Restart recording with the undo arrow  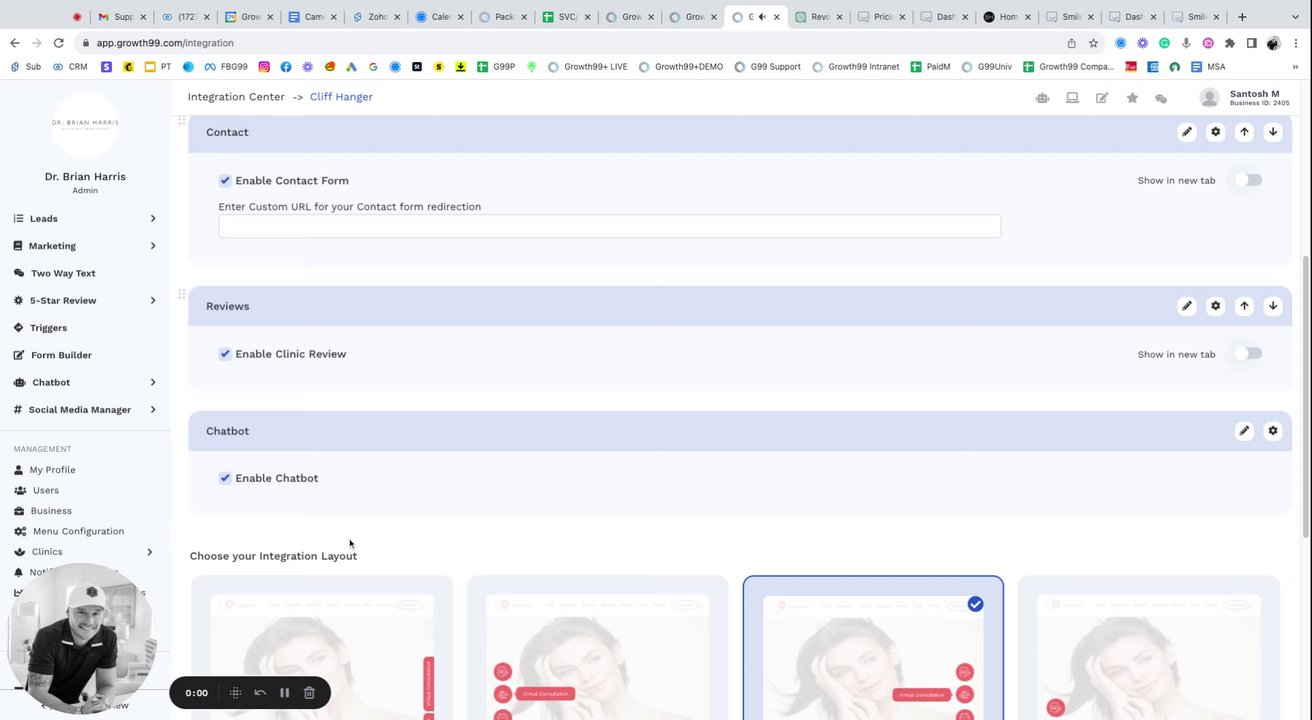tap(260, 692)
